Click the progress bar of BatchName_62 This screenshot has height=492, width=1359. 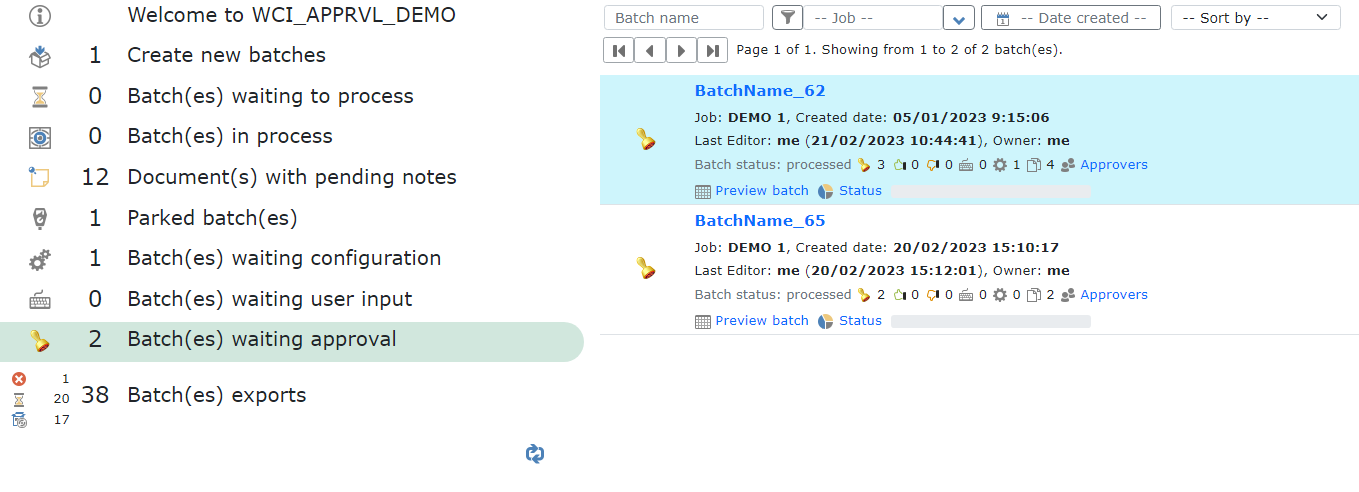pos(991,191)
